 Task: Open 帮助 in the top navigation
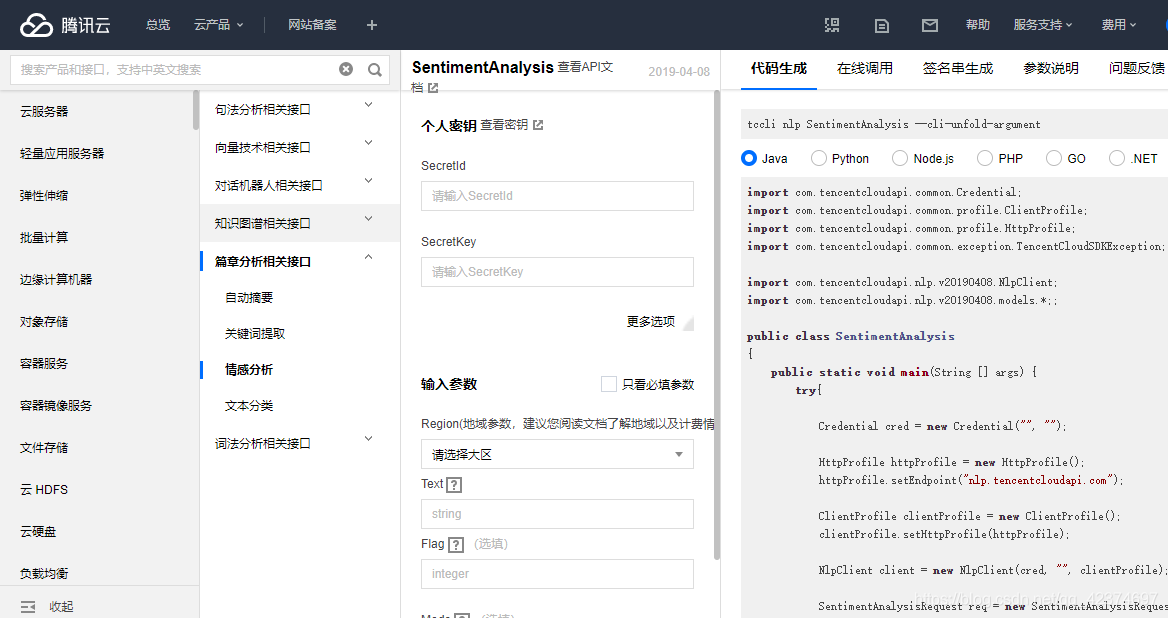click(x=977, y=25)
